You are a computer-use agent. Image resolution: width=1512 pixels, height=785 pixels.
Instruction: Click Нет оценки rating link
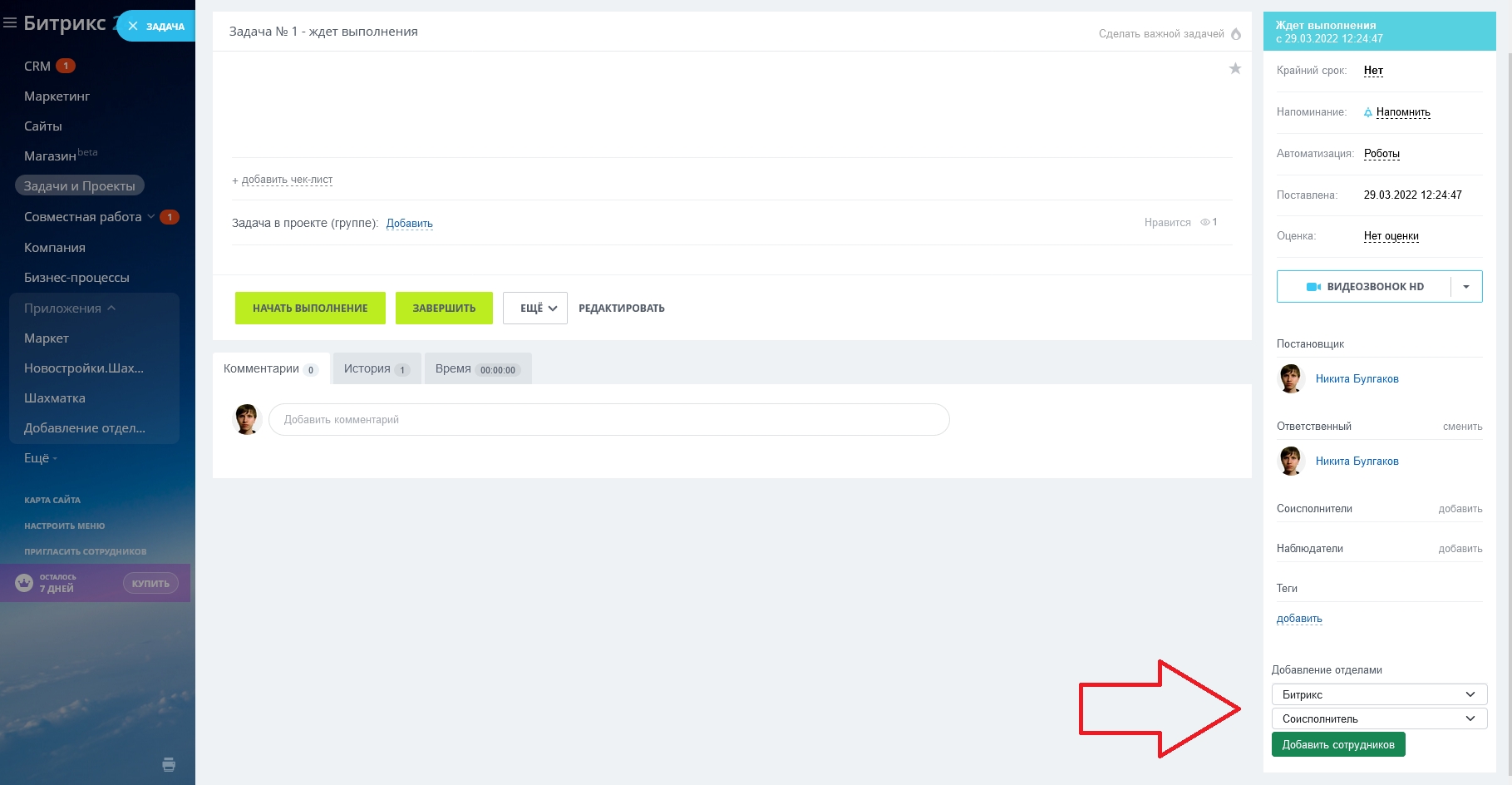(1391, 236)
